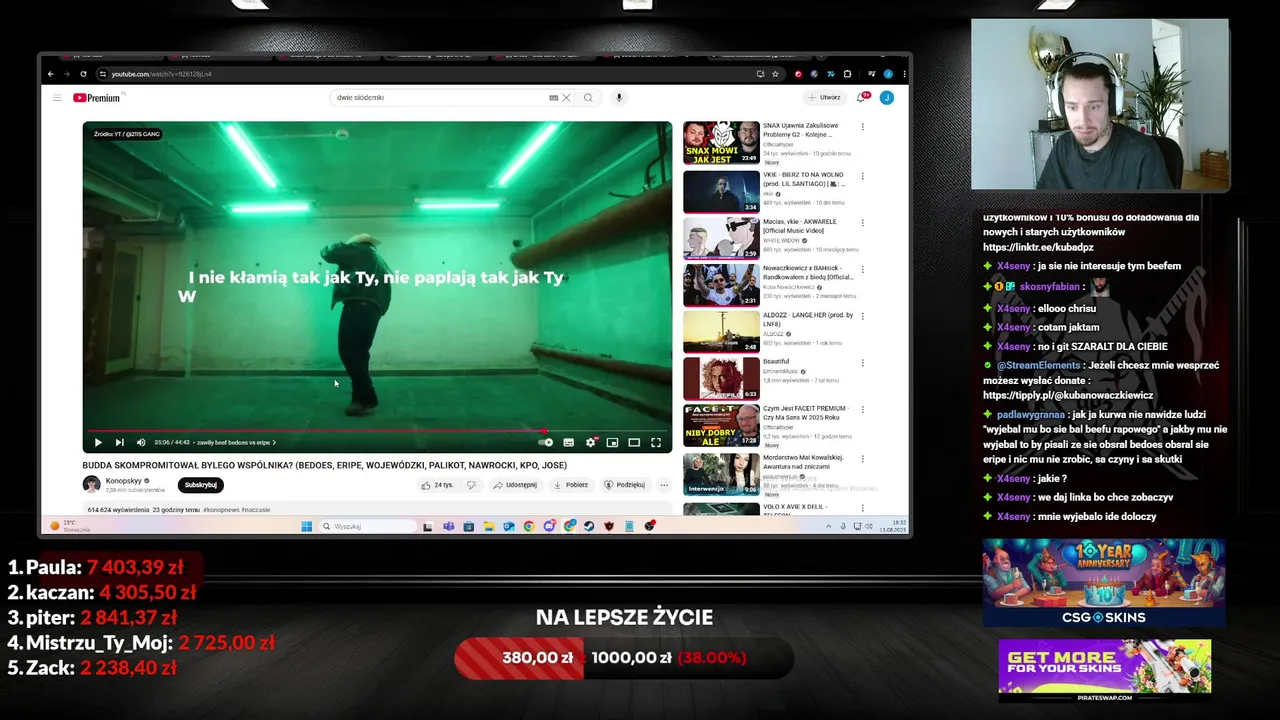The width and height of the screenshot is (1280, 720).
Task: Click the Udostępnij share button
Action: (x=514, y=485)
